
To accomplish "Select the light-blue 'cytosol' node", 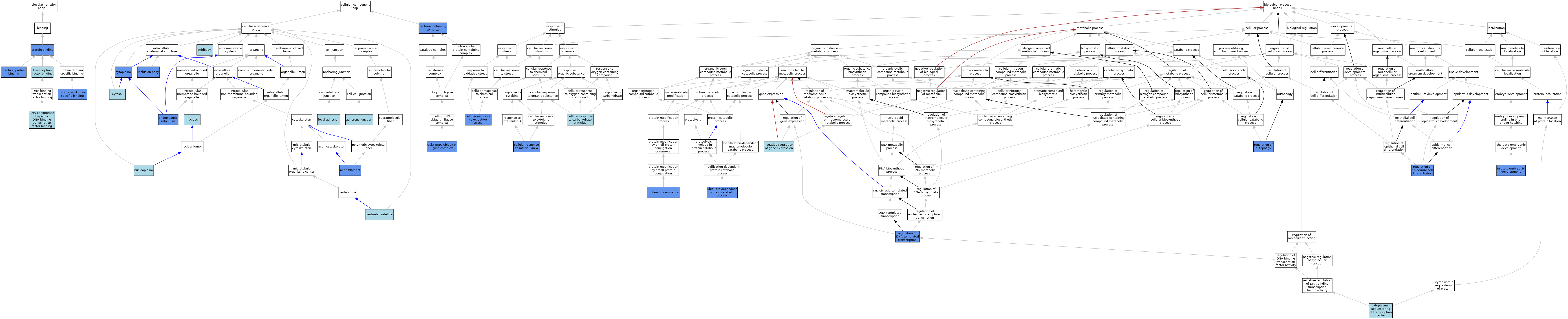I will [117, 94].
